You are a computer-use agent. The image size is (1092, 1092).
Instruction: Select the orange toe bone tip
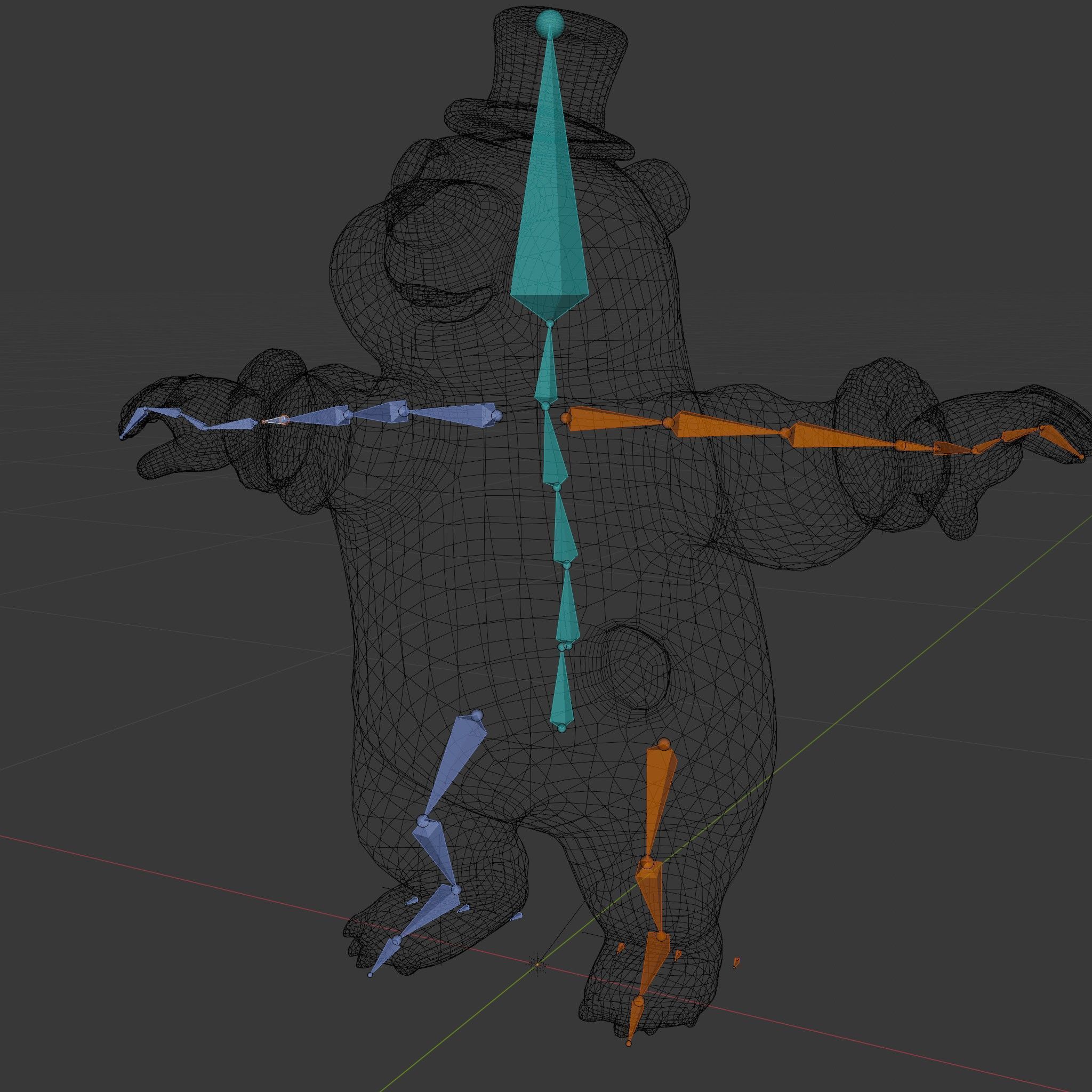(x=633, y=1023)
